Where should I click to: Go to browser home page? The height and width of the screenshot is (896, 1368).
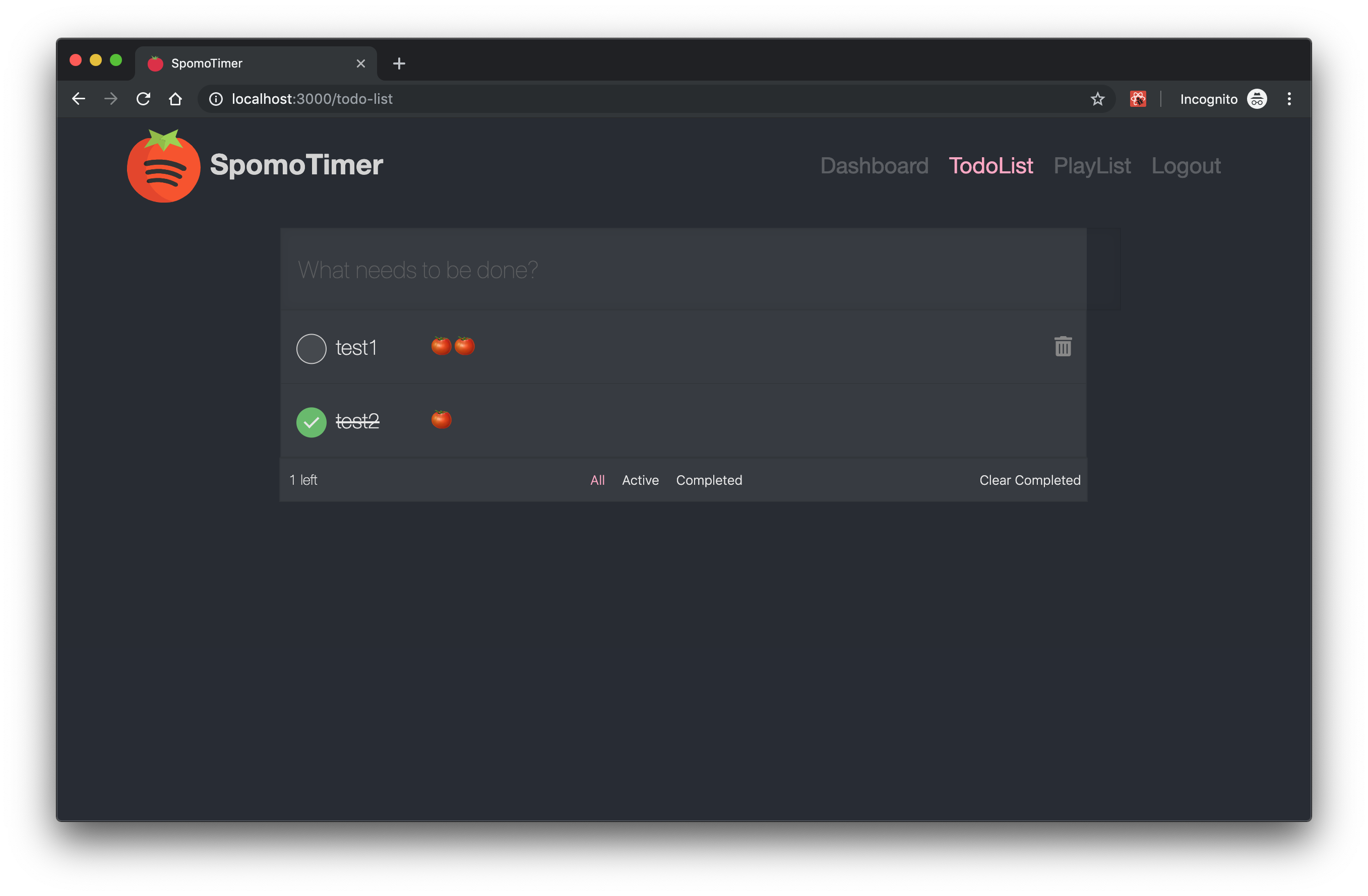[x=175, y=99]
